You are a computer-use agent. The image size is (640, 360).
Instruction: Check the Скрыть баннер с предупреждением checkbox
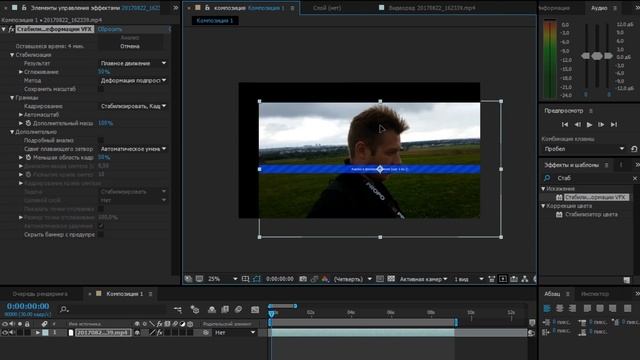coord(100,234)
